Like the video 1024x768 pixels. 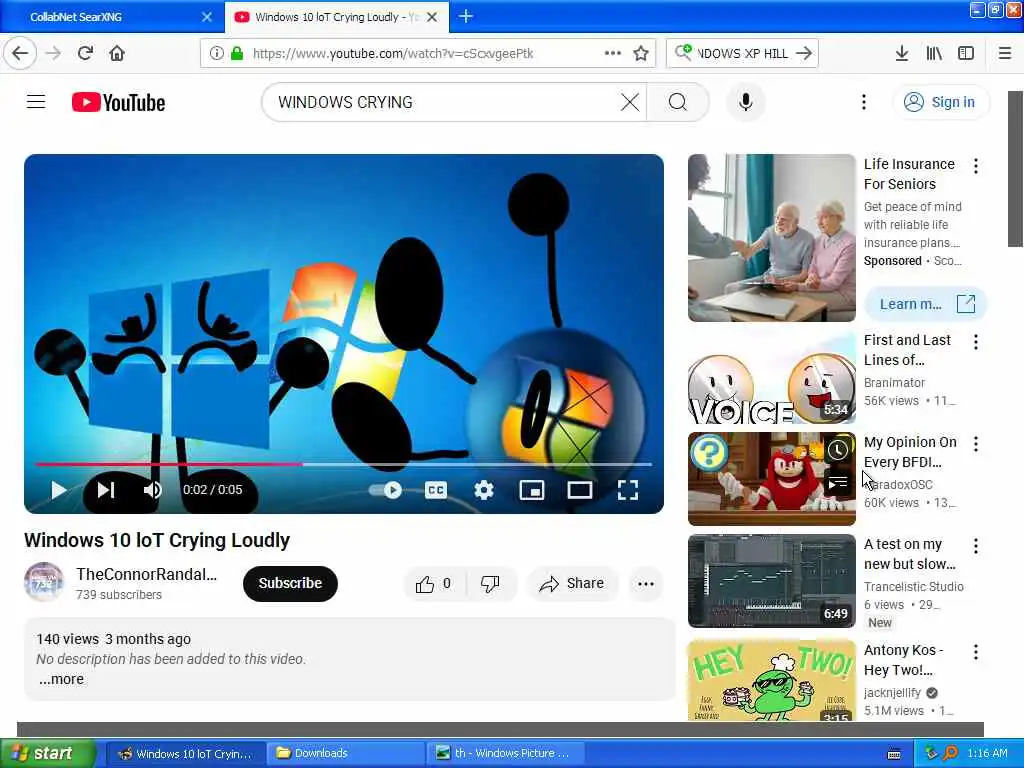(x=434, y=583)
